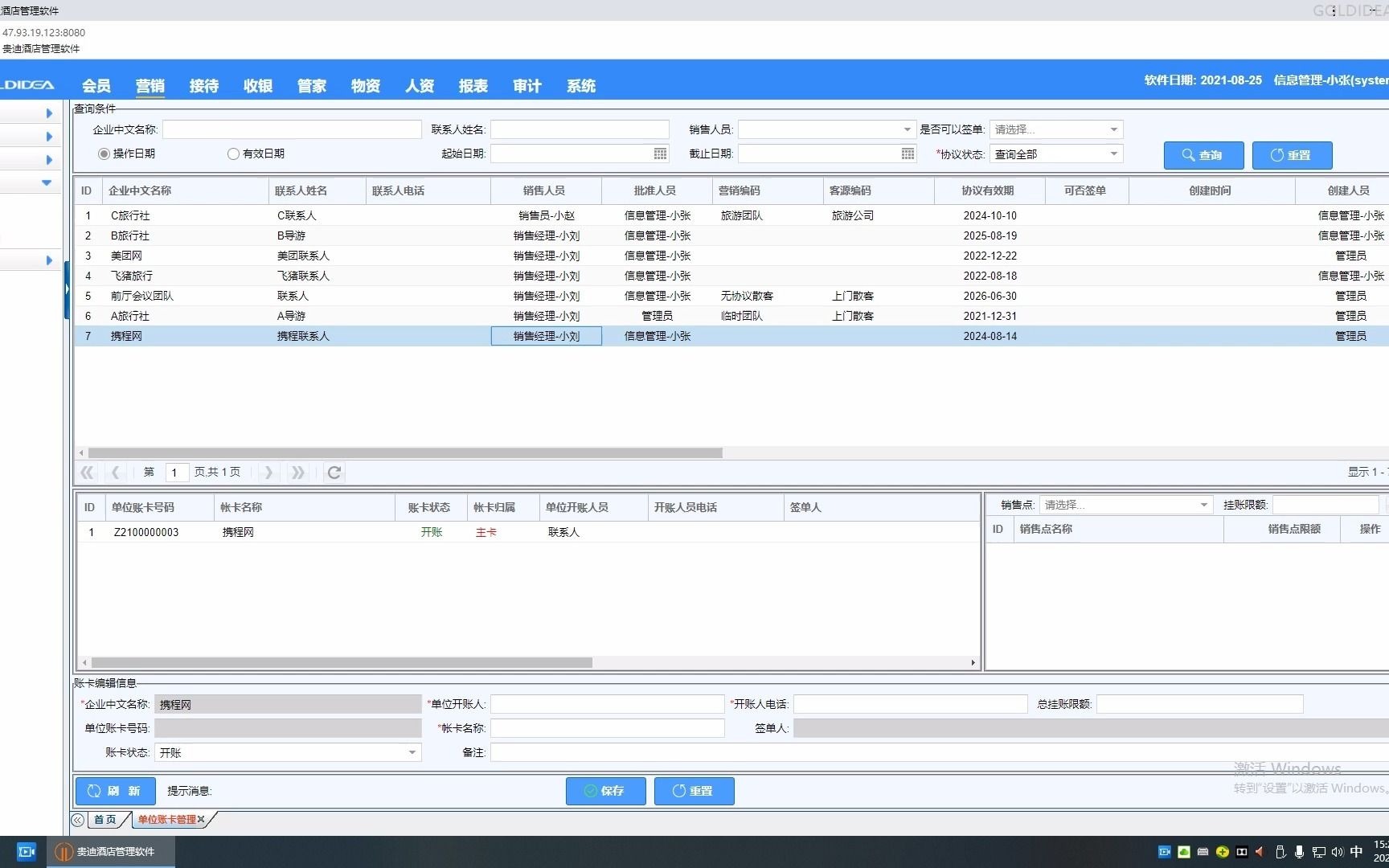
Task: Expand the first sidebar menu arrow
Action: coord(49,113)
